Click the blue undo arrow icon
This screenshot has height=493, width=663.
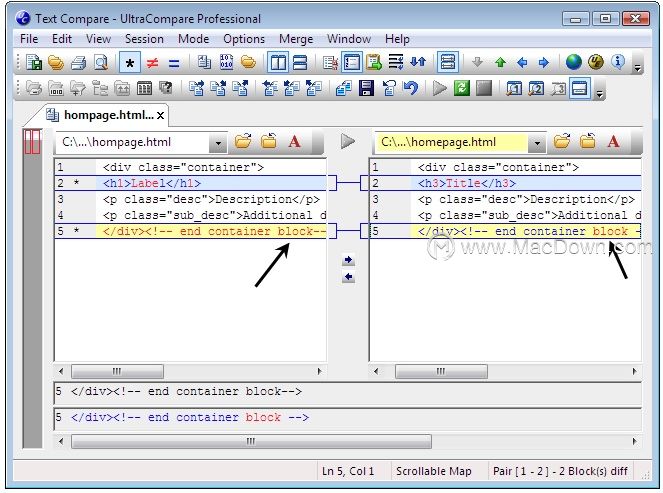410,88
